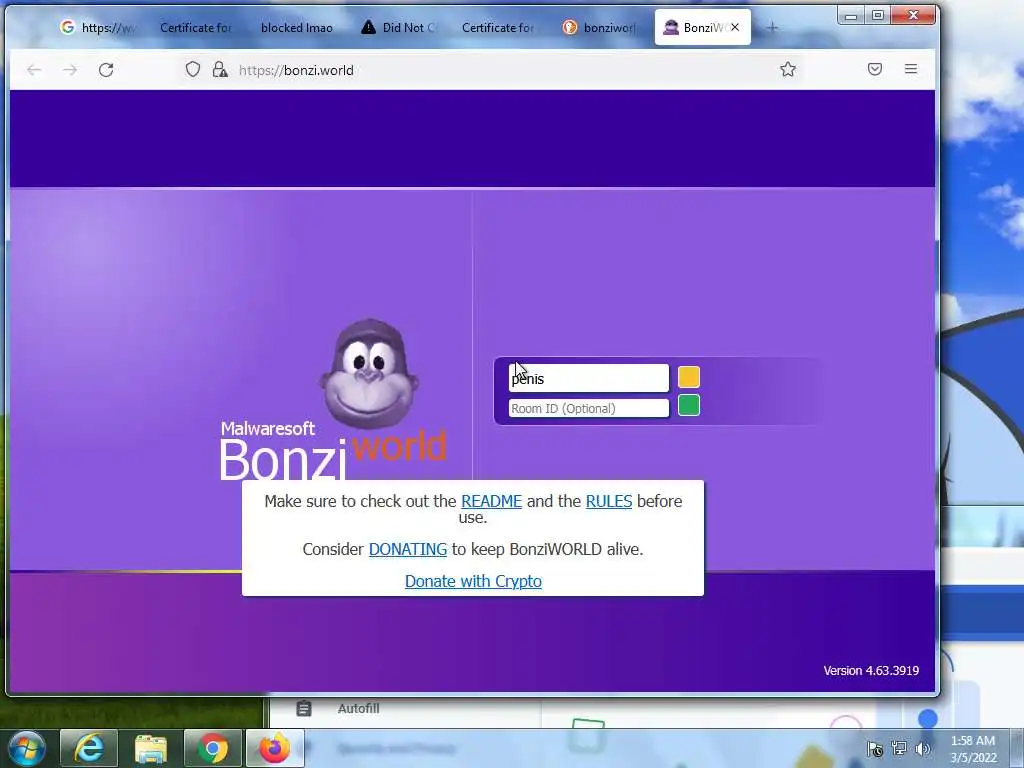View site security lock info

coord(220,69)
